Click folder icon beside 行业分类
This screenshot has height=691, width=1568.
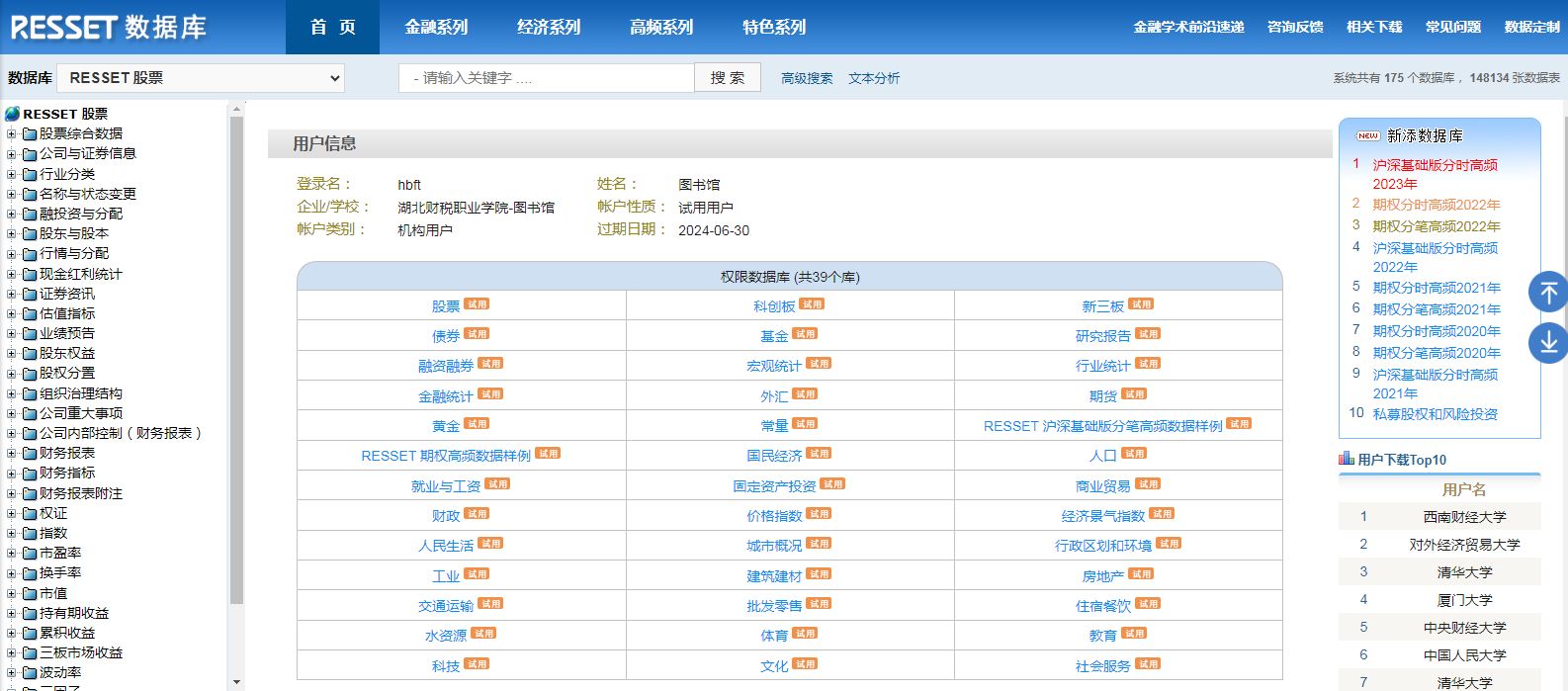click(x=30, y=174)
